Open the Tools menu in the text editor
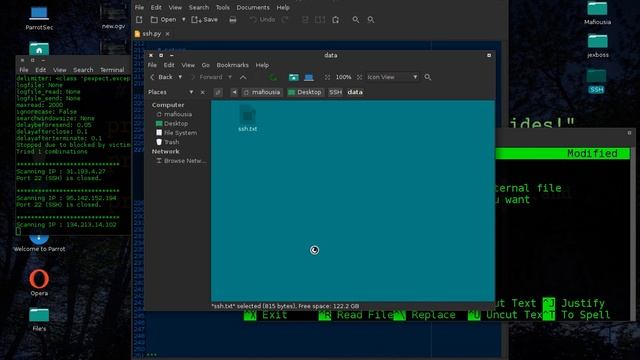Screen dimensions: 640x360 tap(222, 7)
